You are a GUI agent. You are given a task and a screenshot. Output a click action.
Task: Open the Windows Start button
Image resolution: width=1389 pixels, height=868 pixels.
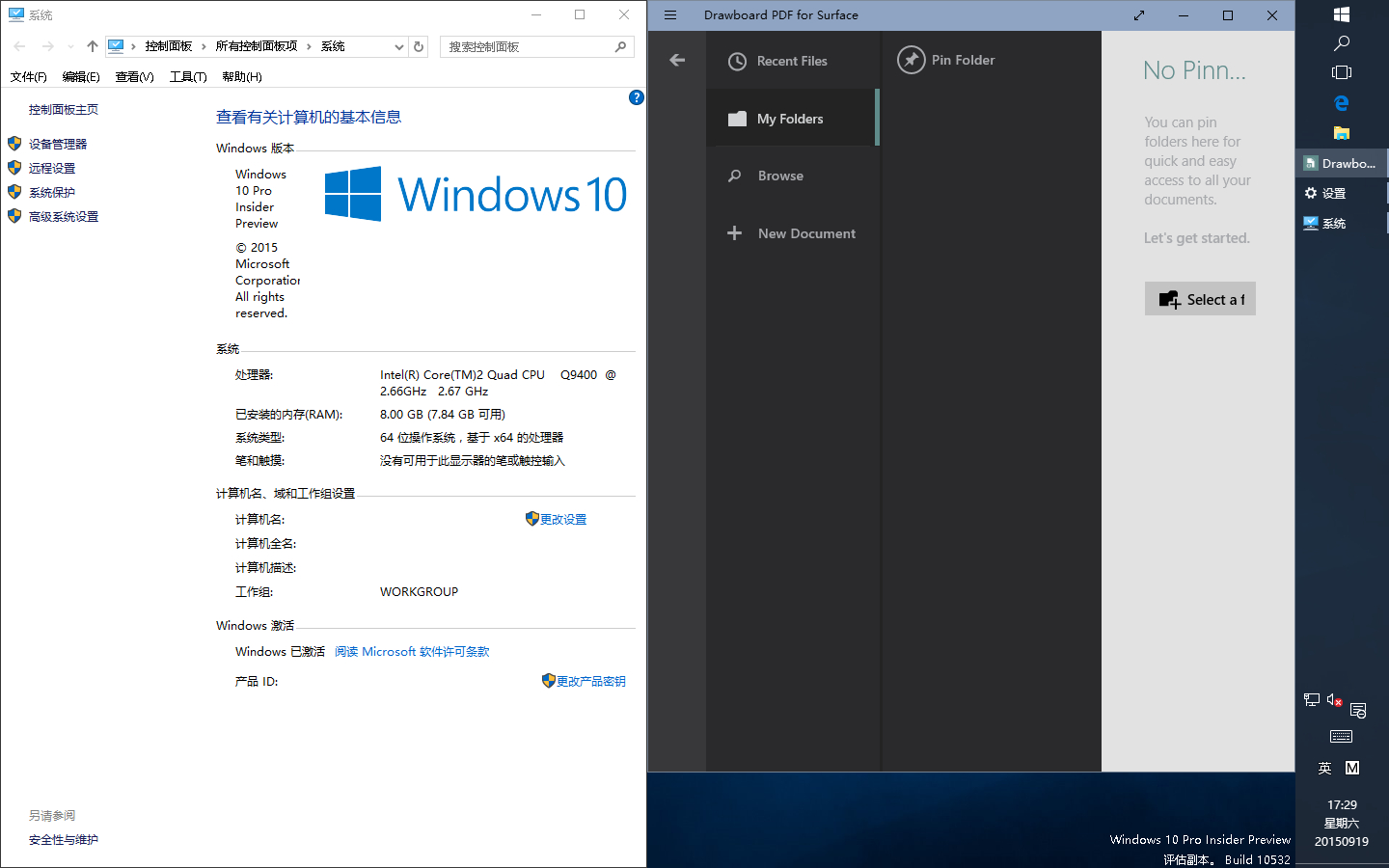tap(1342, 14)
